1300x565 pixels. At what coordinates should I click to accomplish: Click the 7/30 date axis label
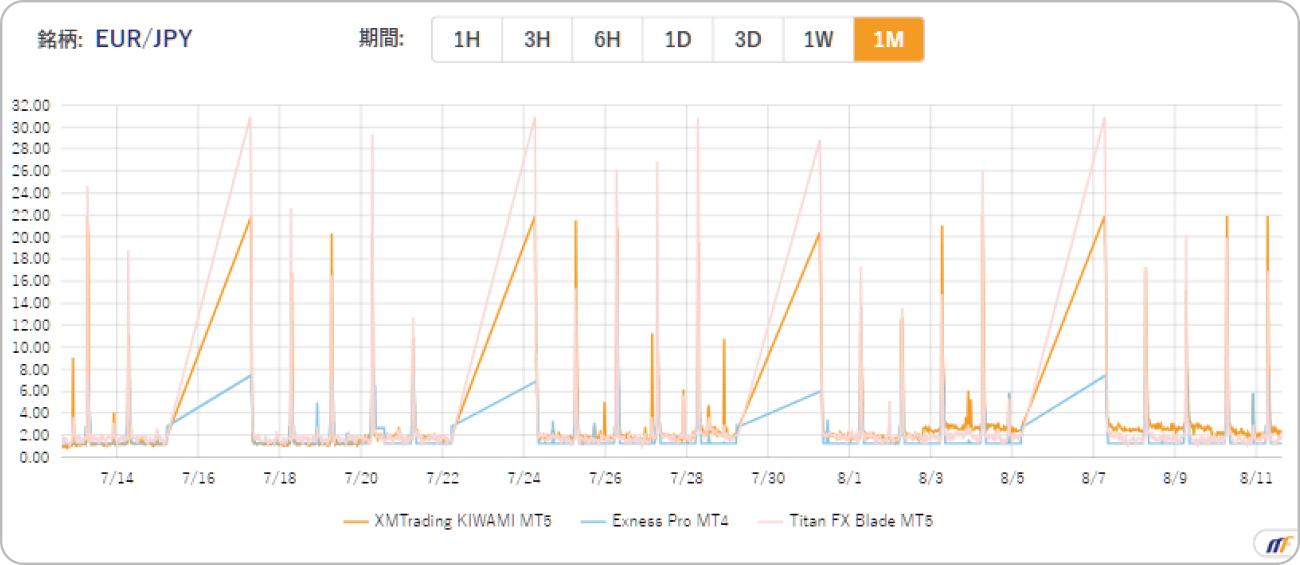pyautogui.click(x=768, y=477)
